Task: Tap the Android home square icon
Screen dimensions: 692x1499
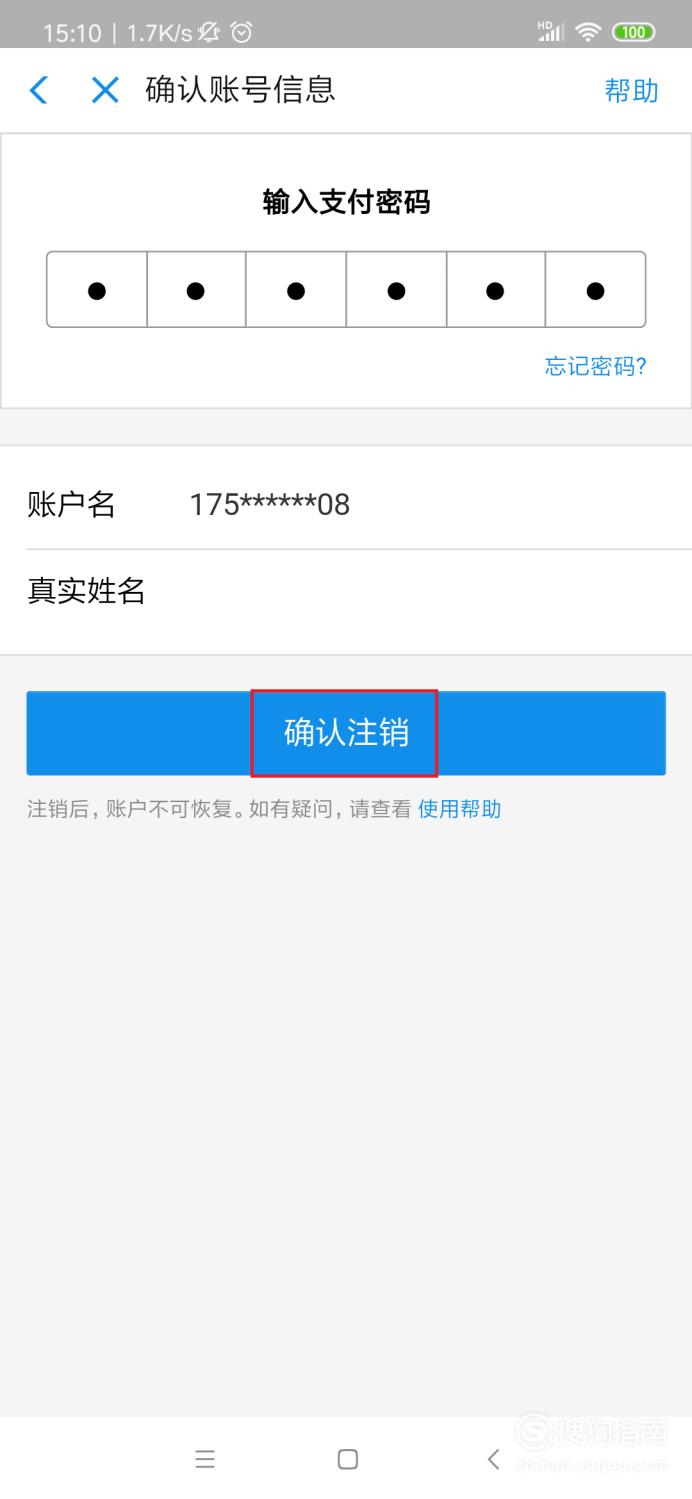Action: pos(347,1459)
